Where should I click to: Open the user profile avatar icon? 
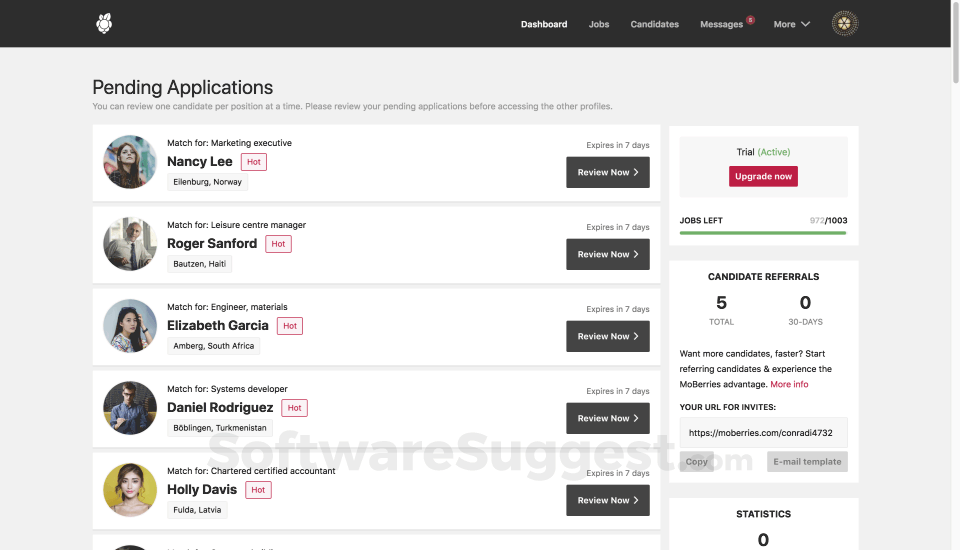point(844,23)
